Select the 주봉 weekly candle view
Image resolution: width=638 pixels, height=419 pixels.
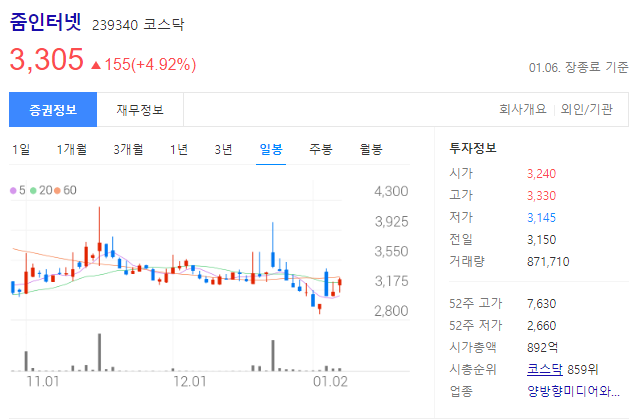tap(321, 149)
